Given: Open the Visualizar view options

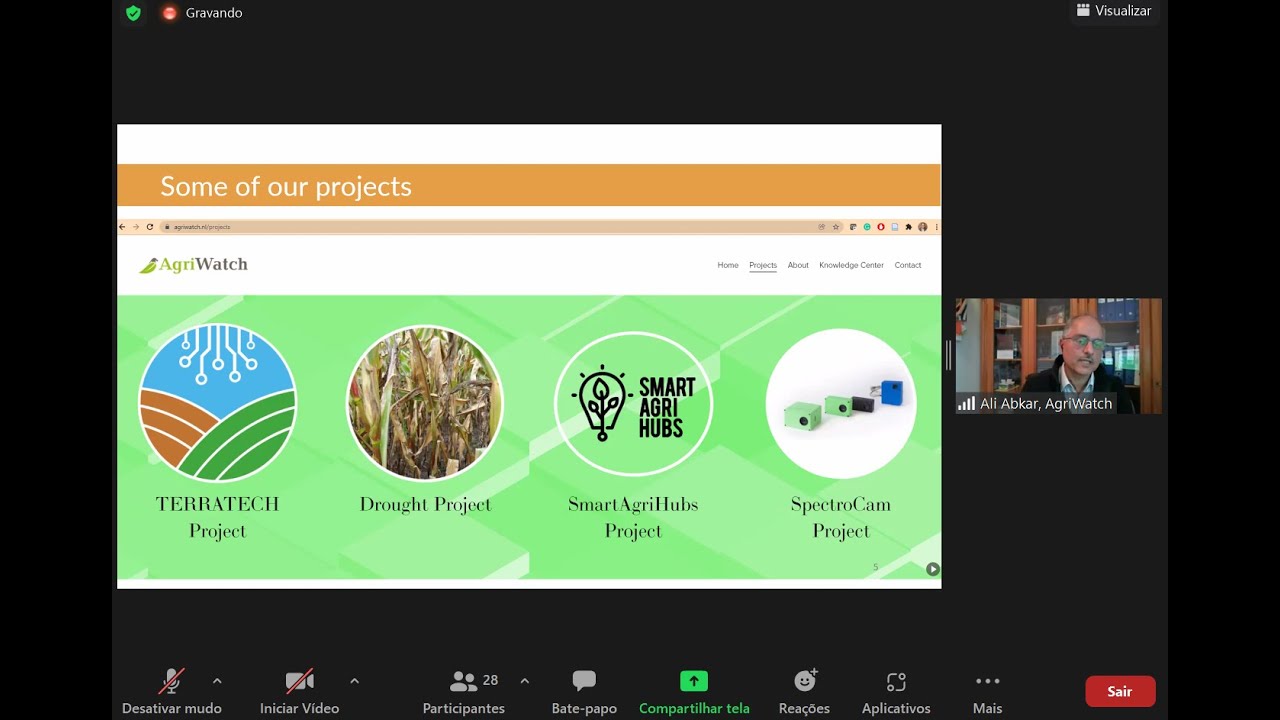Looking at the screenshot, I should (1114, 11).
